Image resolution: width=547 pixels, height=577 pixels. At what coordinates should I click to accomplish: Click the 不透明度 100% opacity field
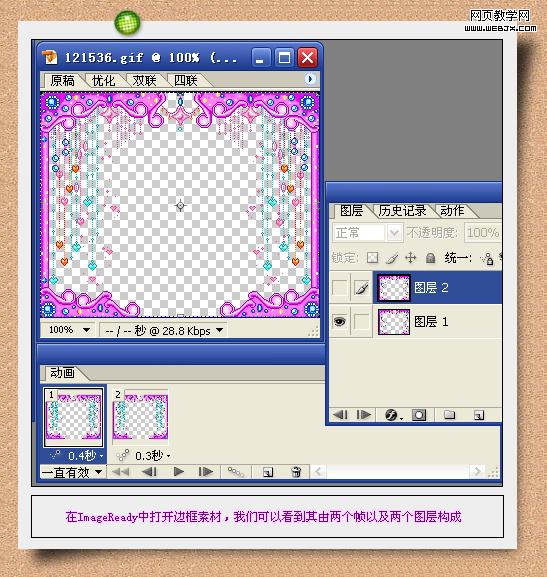(x=482, y=233)
